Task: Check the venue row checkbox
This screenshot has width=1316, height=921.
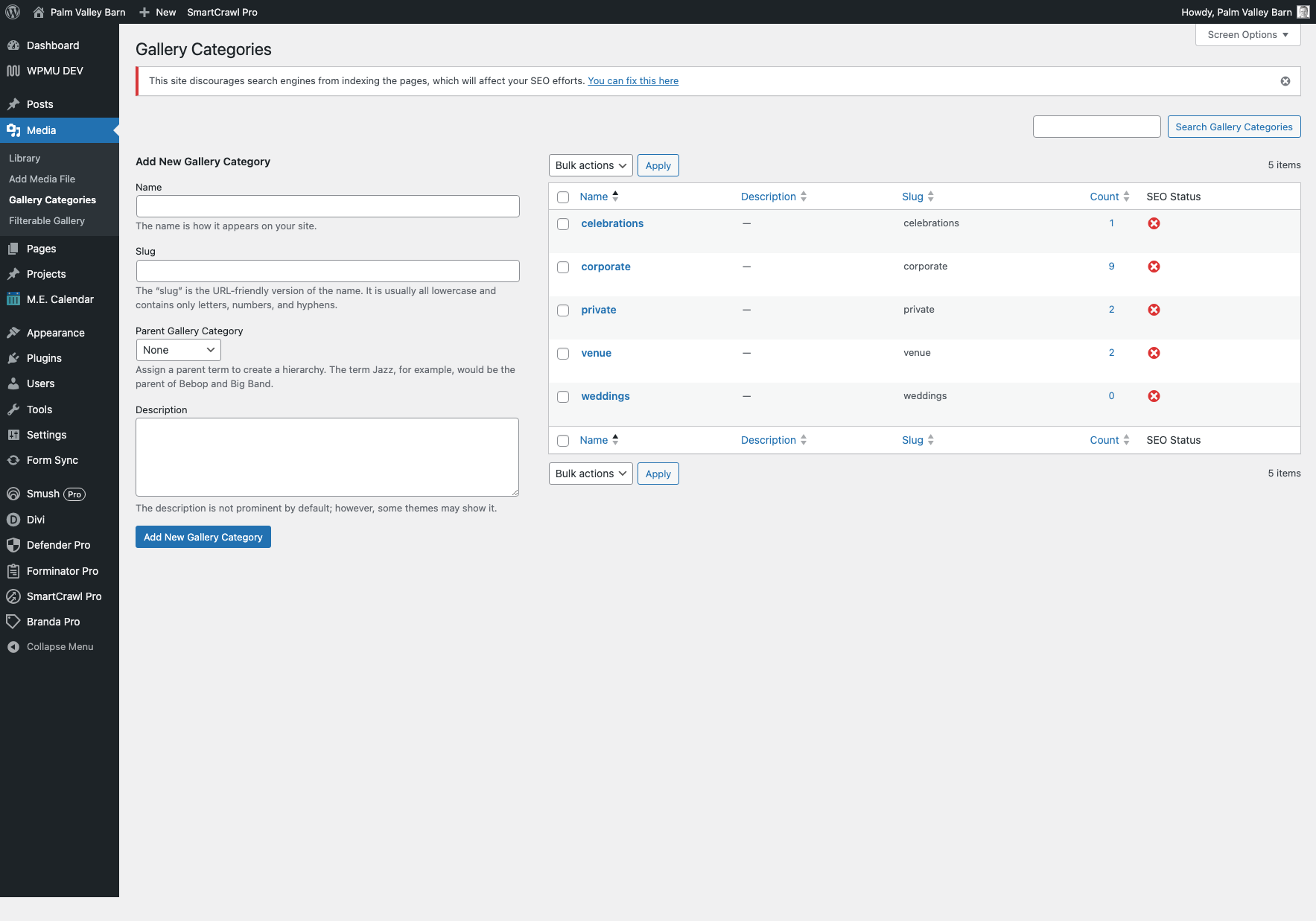Action: [563, 354]
